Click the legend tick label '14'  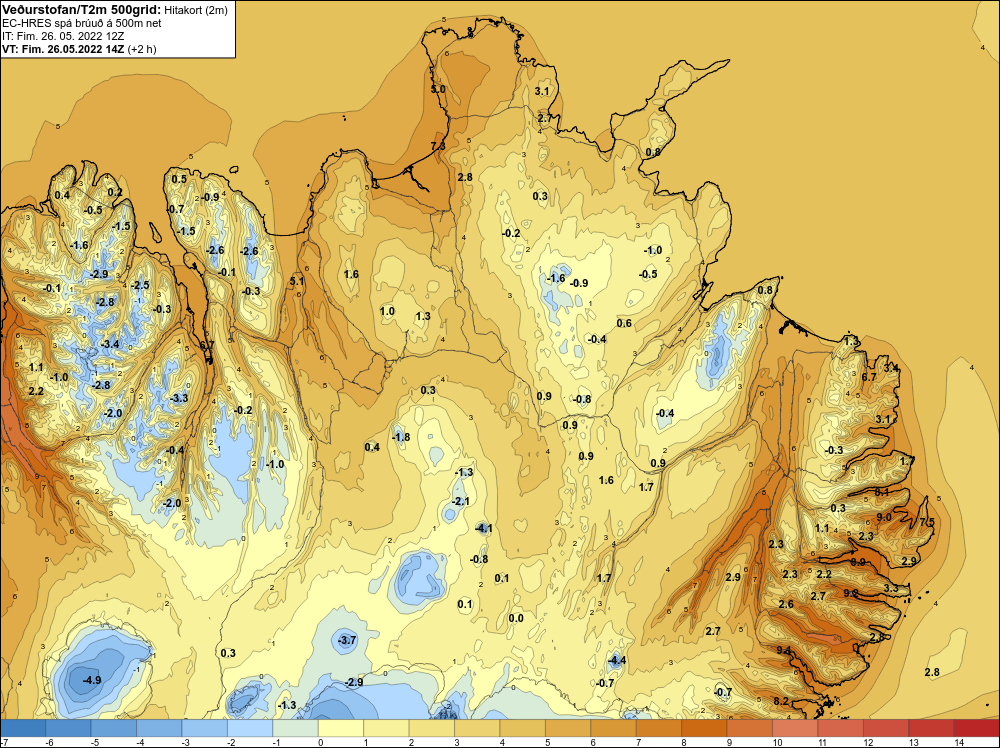tap(959, 742)
